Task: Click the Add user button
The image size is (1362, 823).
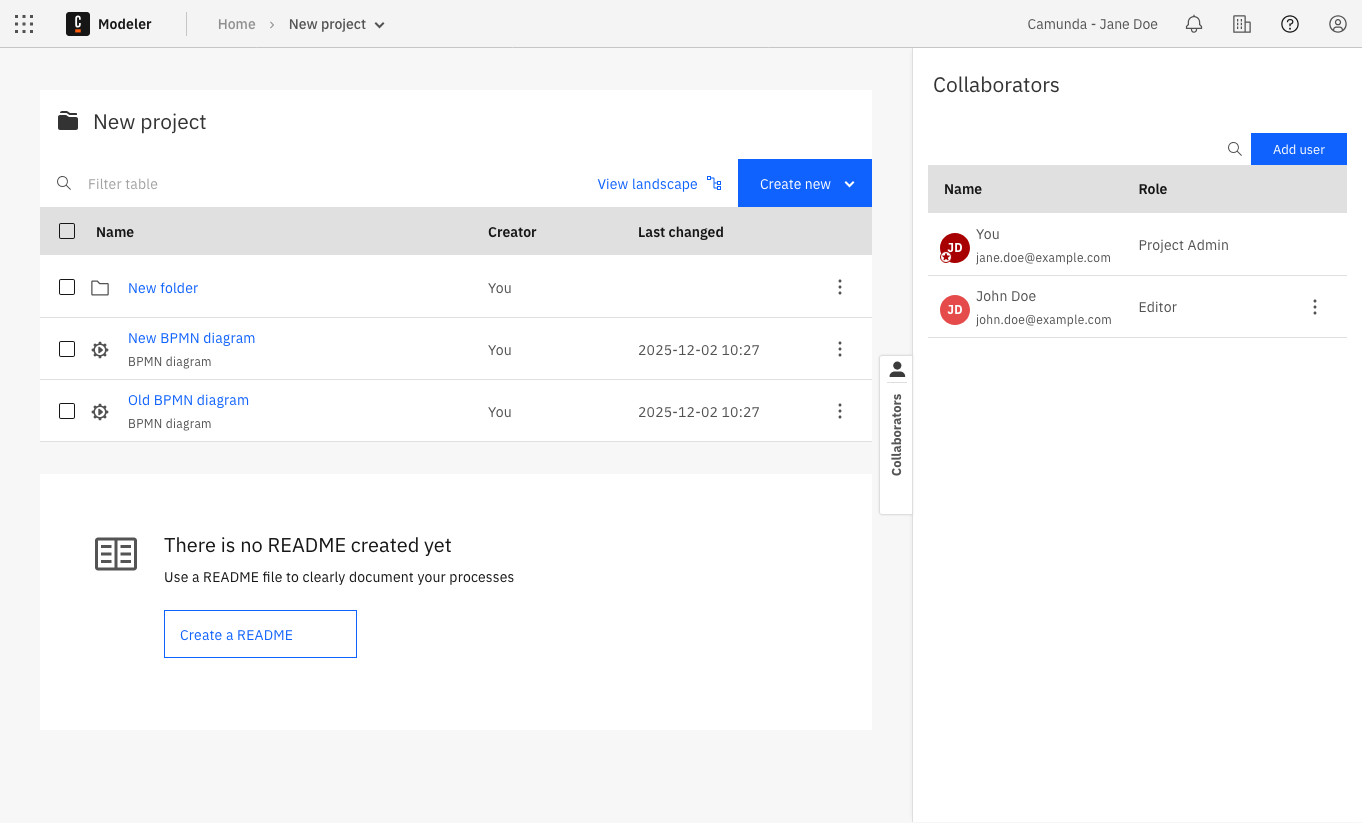Action: coord(1298,149)
